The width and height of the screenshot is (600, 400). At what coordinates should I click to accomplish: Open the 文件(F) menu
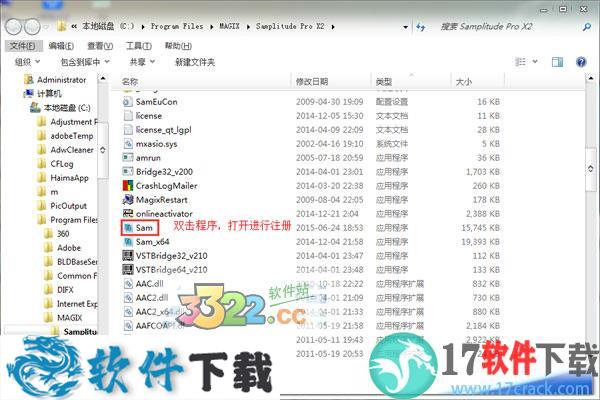click(x=23, y=46)
